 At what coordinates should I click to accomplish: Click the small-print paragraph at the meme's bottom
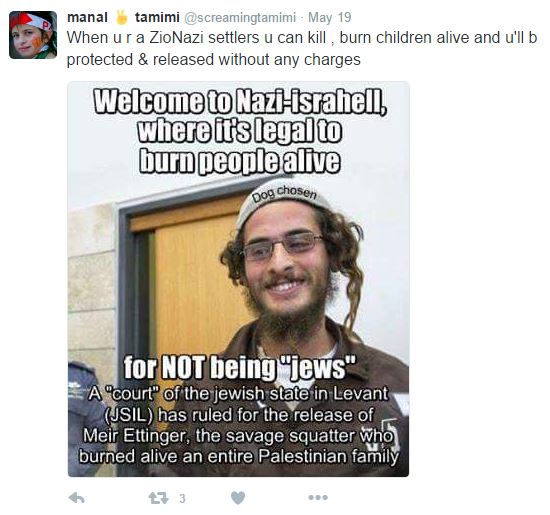[239, 425]
